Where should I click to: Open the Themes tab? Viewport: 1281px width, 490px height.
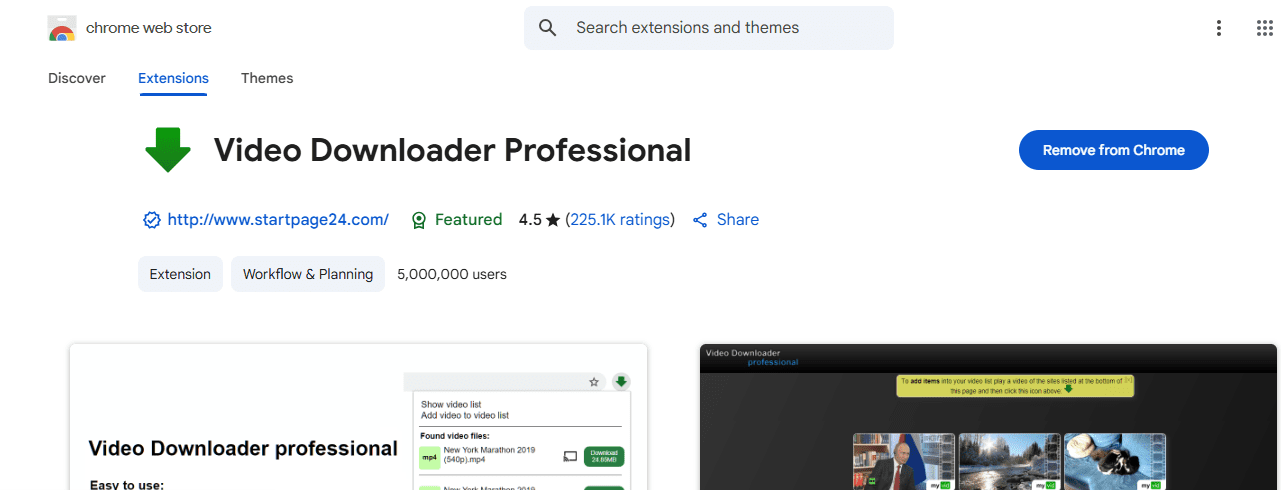[267, 78]
